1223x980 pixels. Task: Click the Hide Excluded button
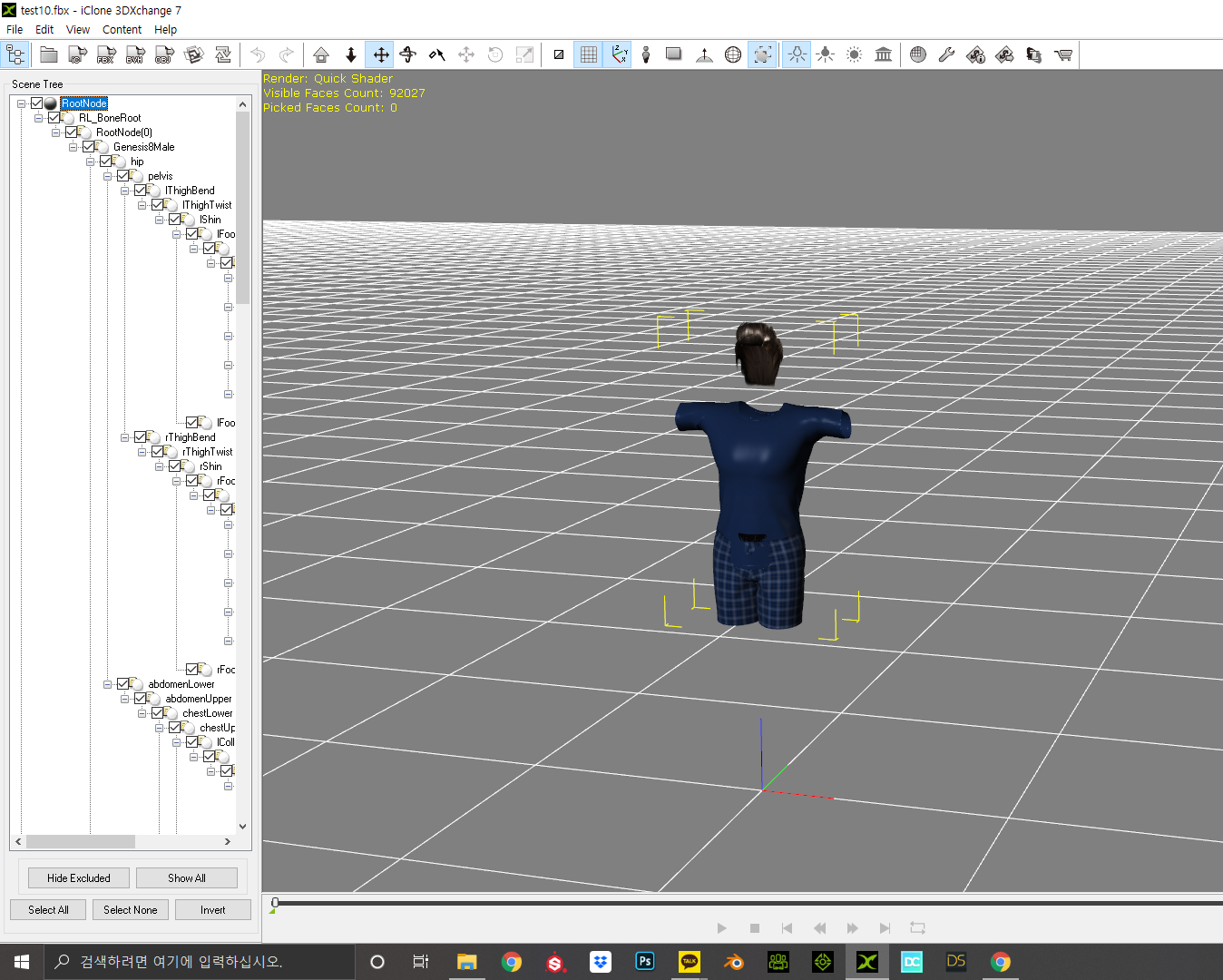tap(79, 878)
